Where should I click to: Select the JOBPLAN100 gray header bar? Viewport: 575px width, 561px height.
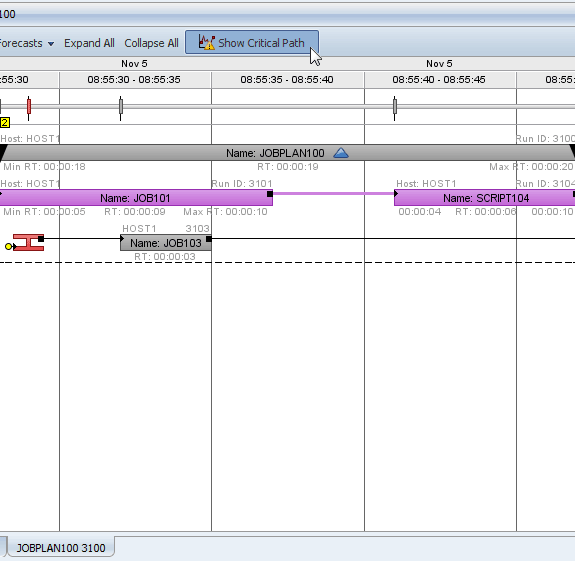(287, 153)
